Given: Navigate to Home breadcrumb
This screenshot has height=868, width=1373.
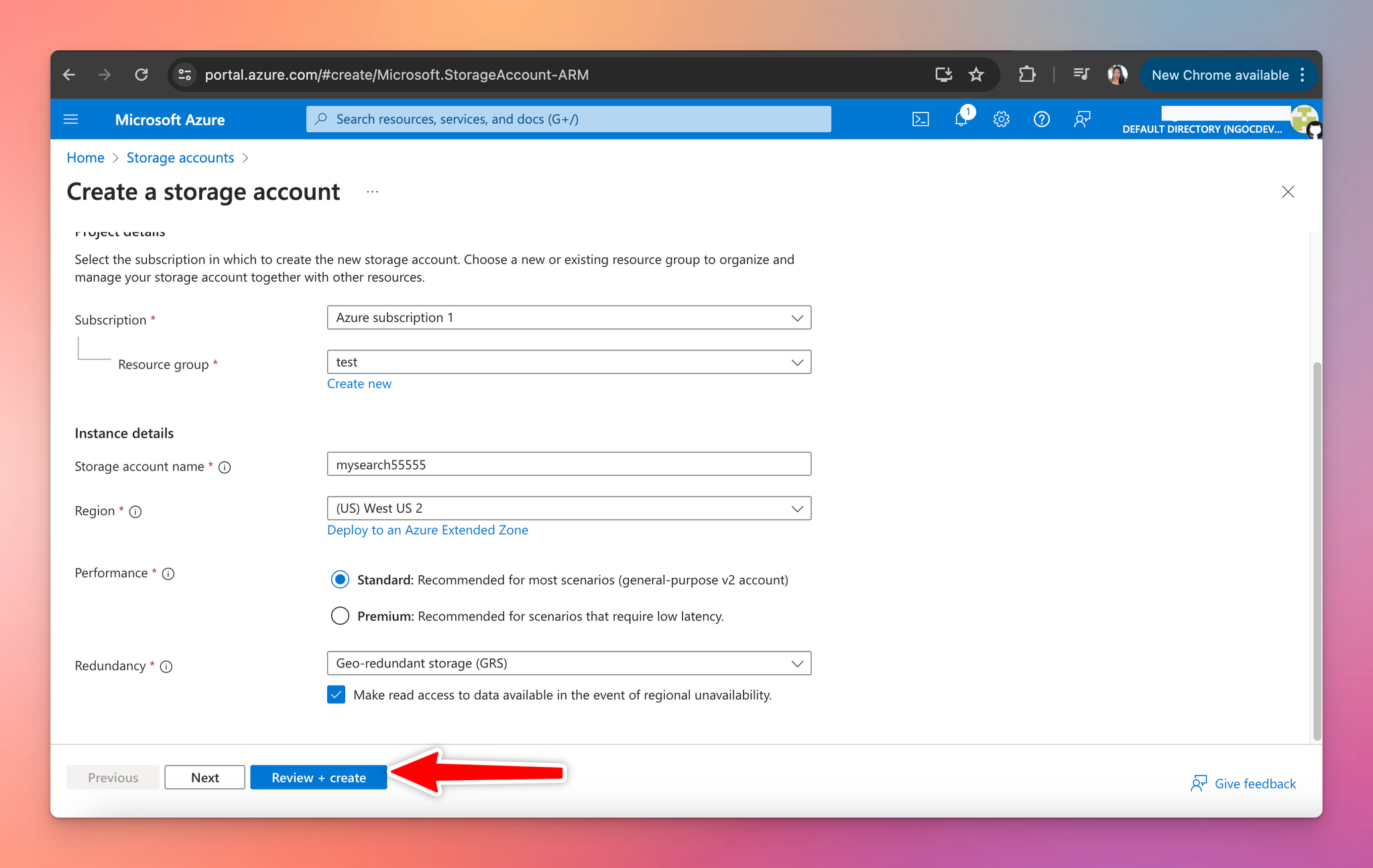Looking at the screenshot, I should click(85, 158).
